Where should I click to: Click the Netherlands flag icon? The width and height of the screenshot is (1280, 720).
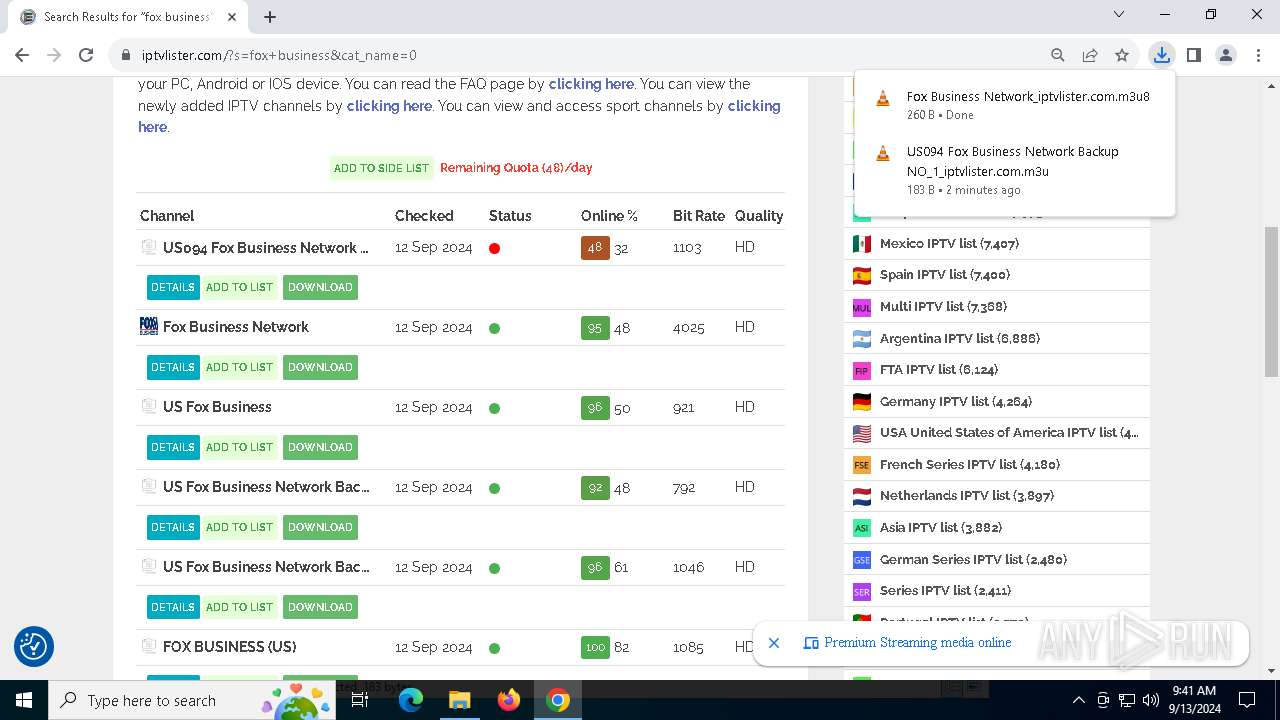coord(862,496)
